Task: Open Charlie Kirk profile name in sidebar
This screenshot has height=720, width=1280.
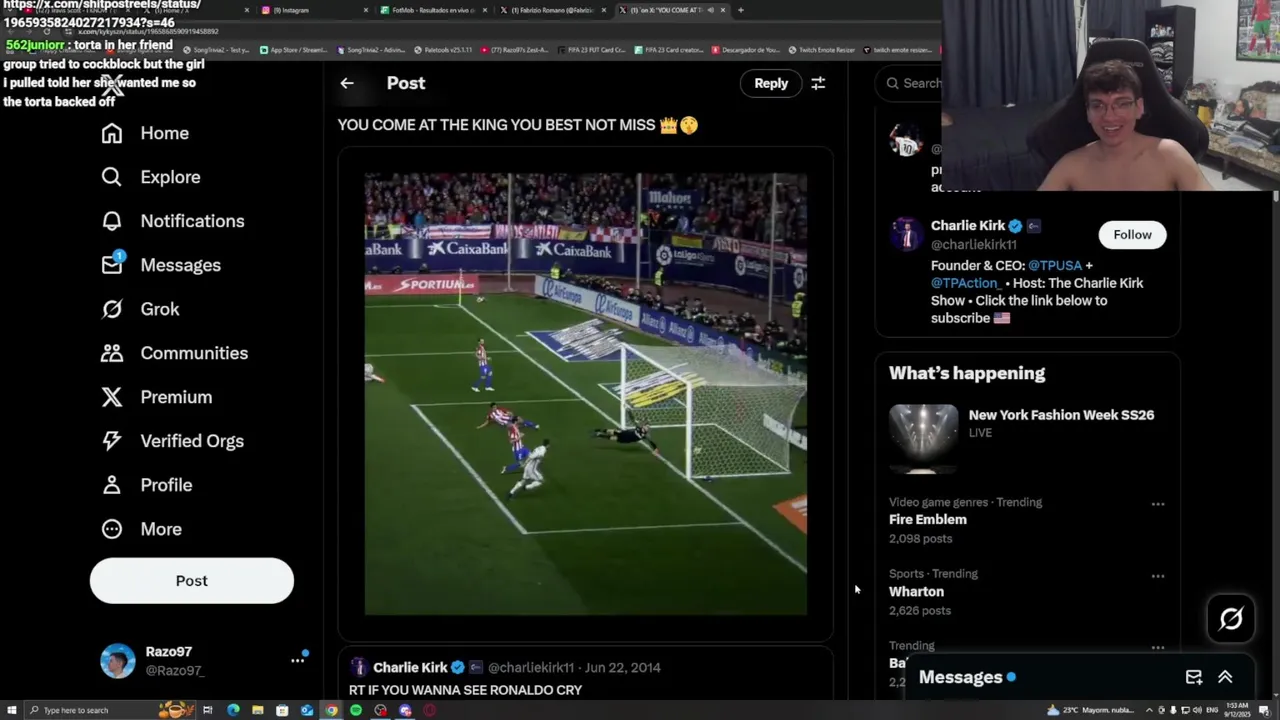Action: click(968, 225)
